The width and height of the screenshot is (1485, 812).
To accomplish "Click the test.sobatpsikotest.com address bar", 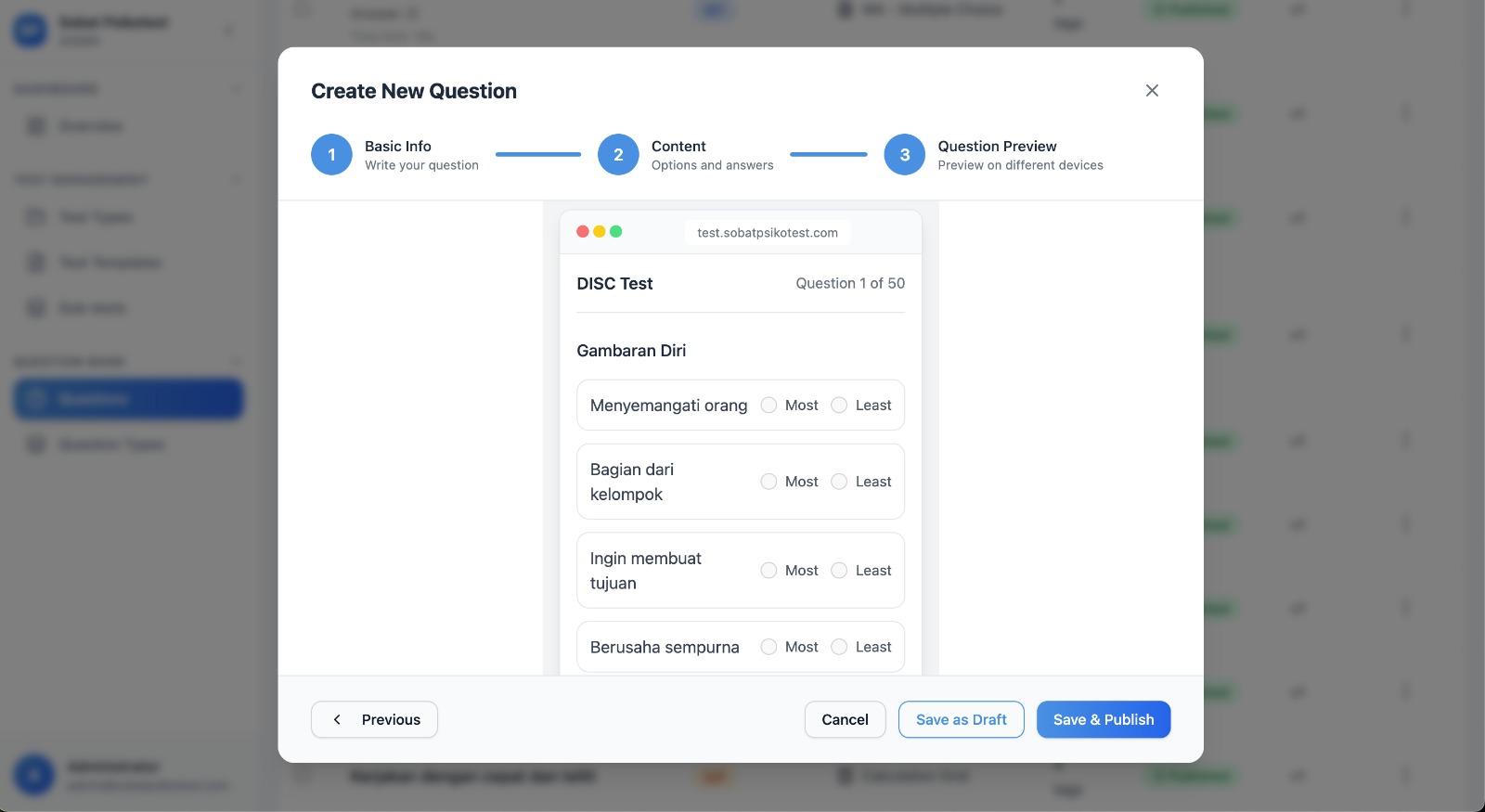I will pos(768,233).
